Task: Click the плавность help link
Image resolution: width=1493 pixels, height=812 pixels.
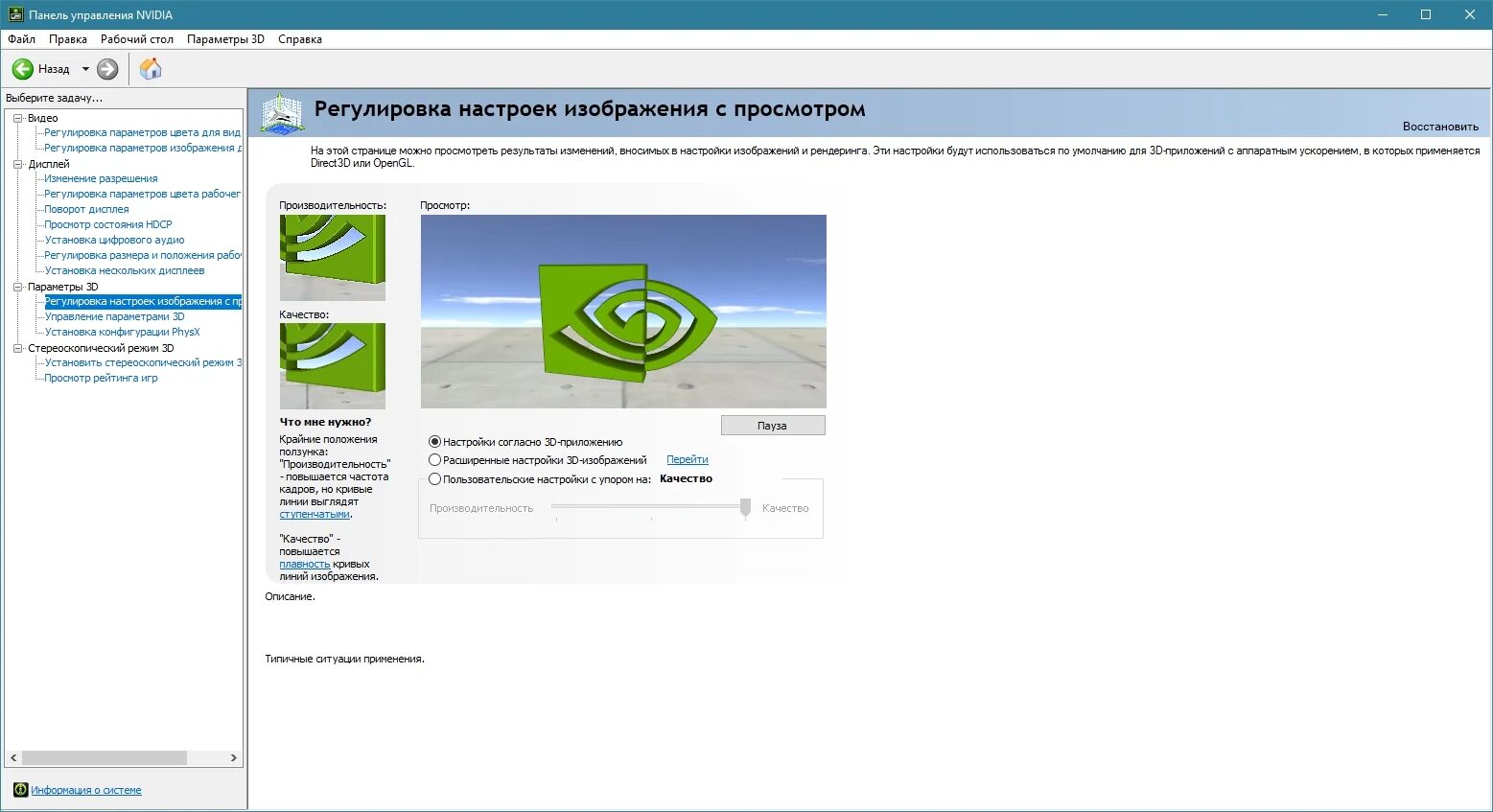Action: (305, 564)
